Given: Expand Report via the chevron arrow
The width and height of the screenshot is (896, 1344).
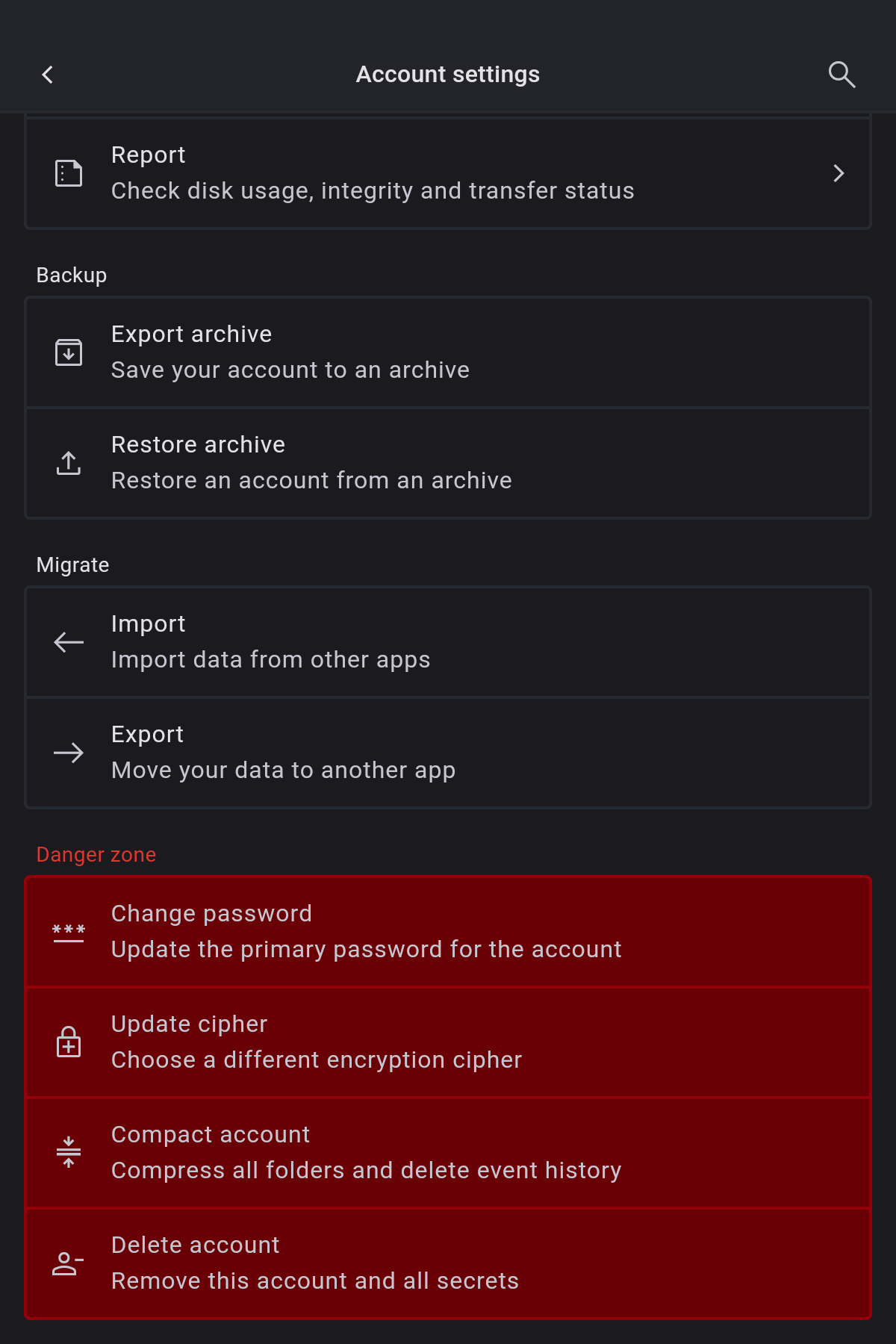Looking at the screenshot, I should [839, 173].
